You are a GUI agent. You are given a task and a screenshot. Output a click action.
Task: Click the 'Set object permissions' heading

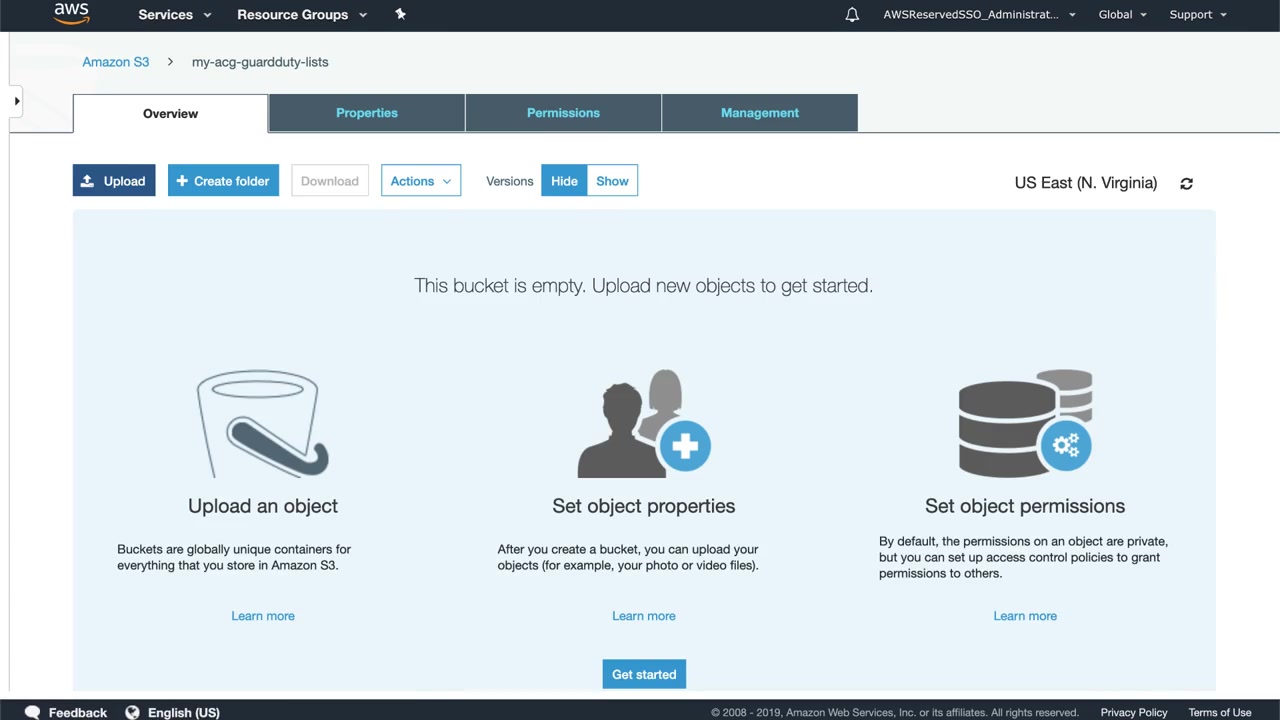[x=1025, y=506]
